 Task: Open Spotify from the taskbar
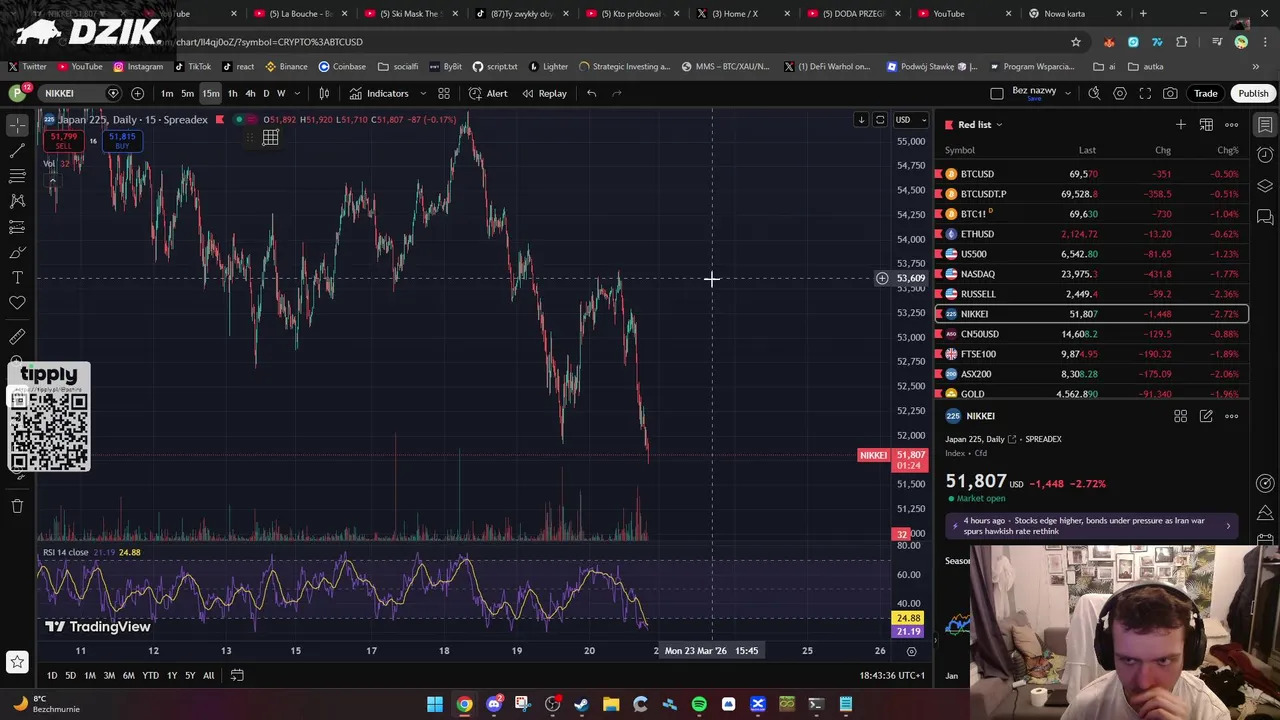pyautogui.click(x=699, y=704)
